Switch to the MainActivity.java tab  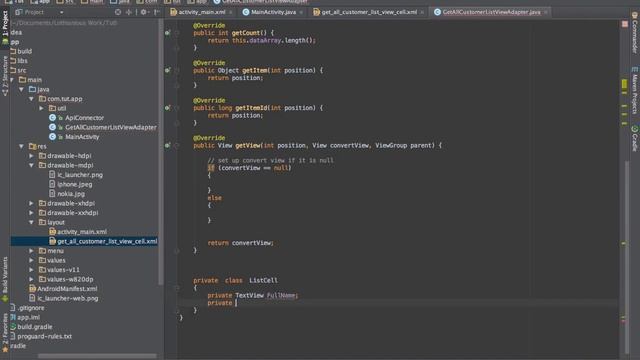273,12
